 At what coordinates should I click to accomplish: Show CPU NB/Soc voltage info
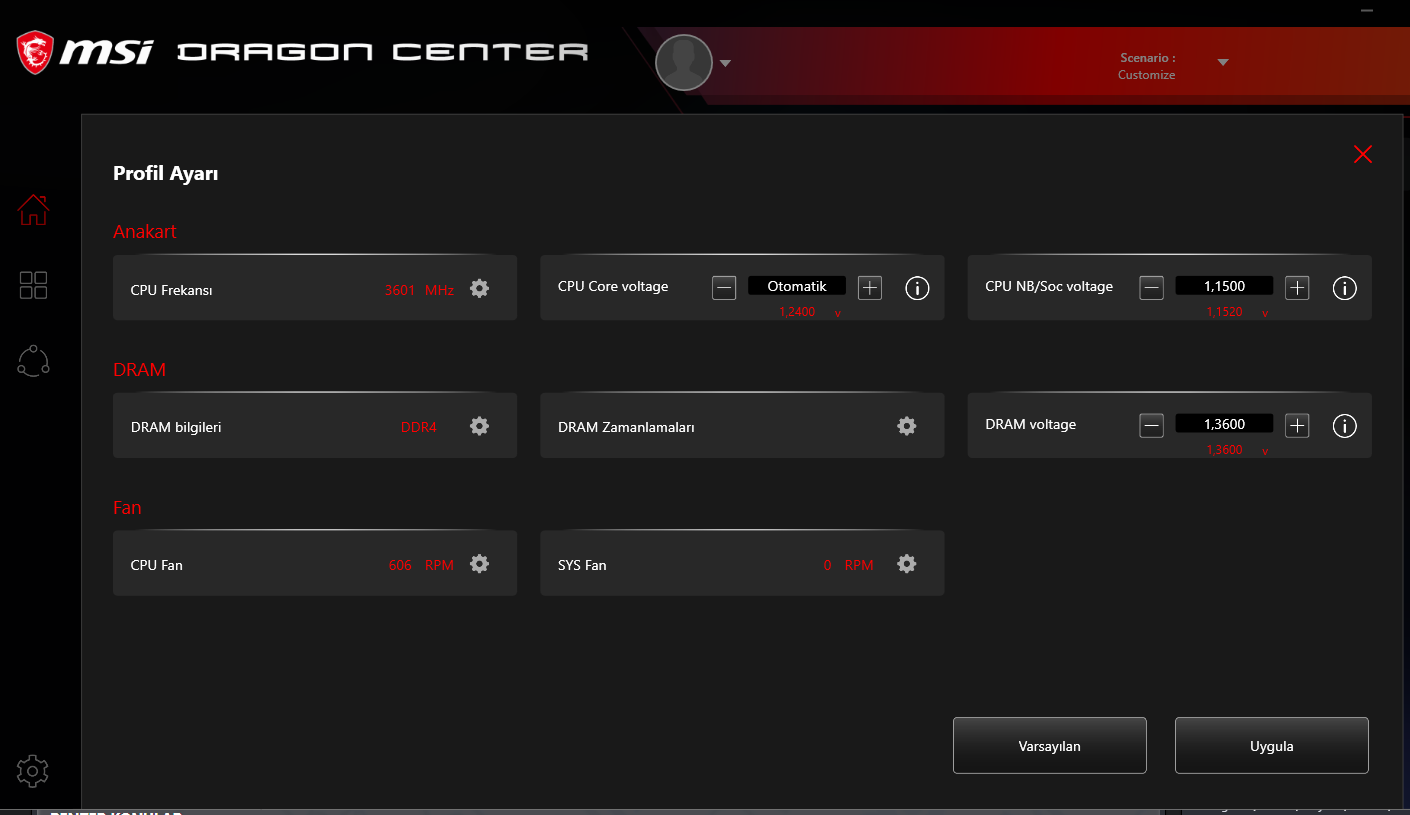coord(1345,288)
